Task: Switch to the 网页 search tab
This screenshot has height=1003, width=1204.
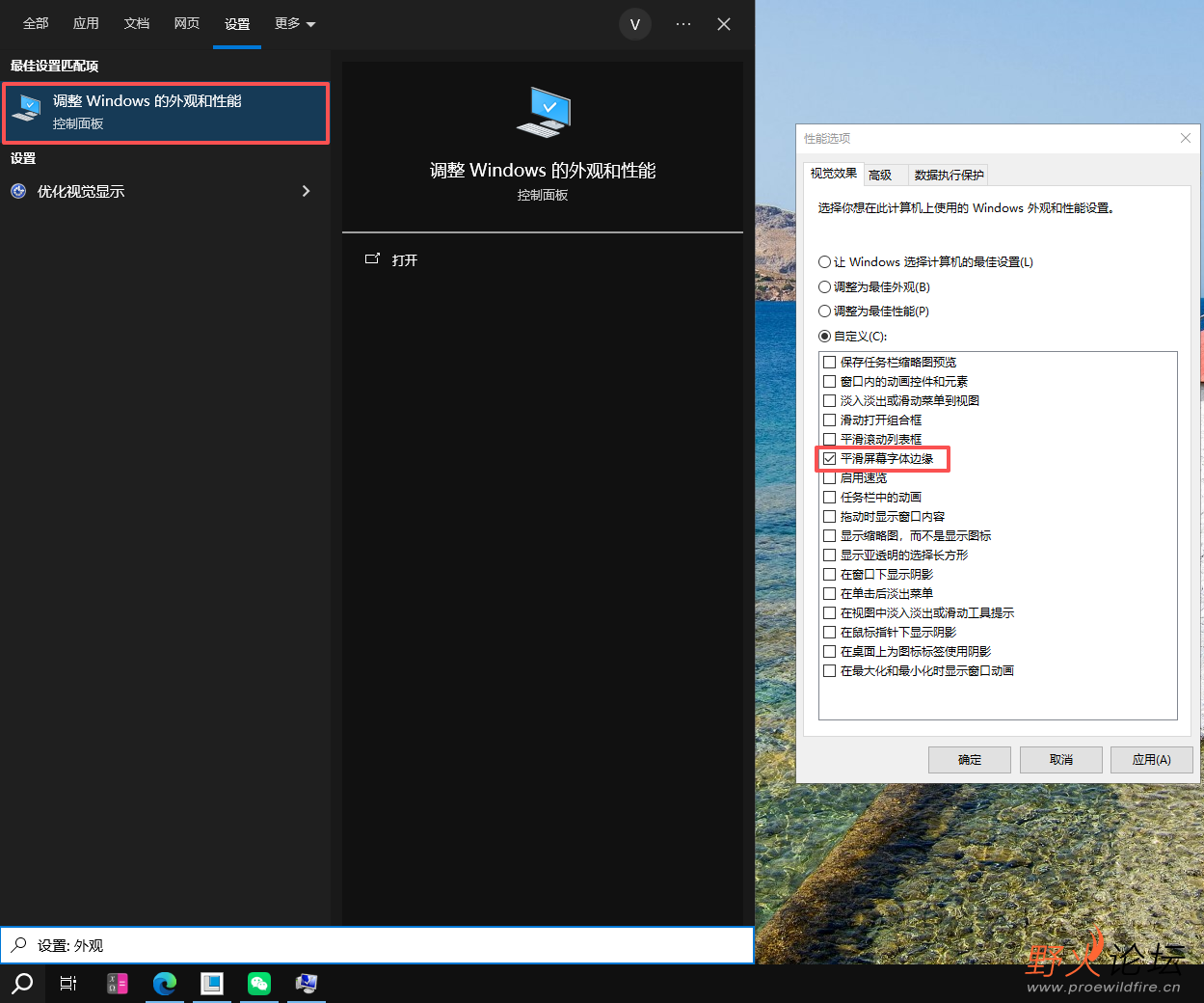Action: (x=186, y=23)
